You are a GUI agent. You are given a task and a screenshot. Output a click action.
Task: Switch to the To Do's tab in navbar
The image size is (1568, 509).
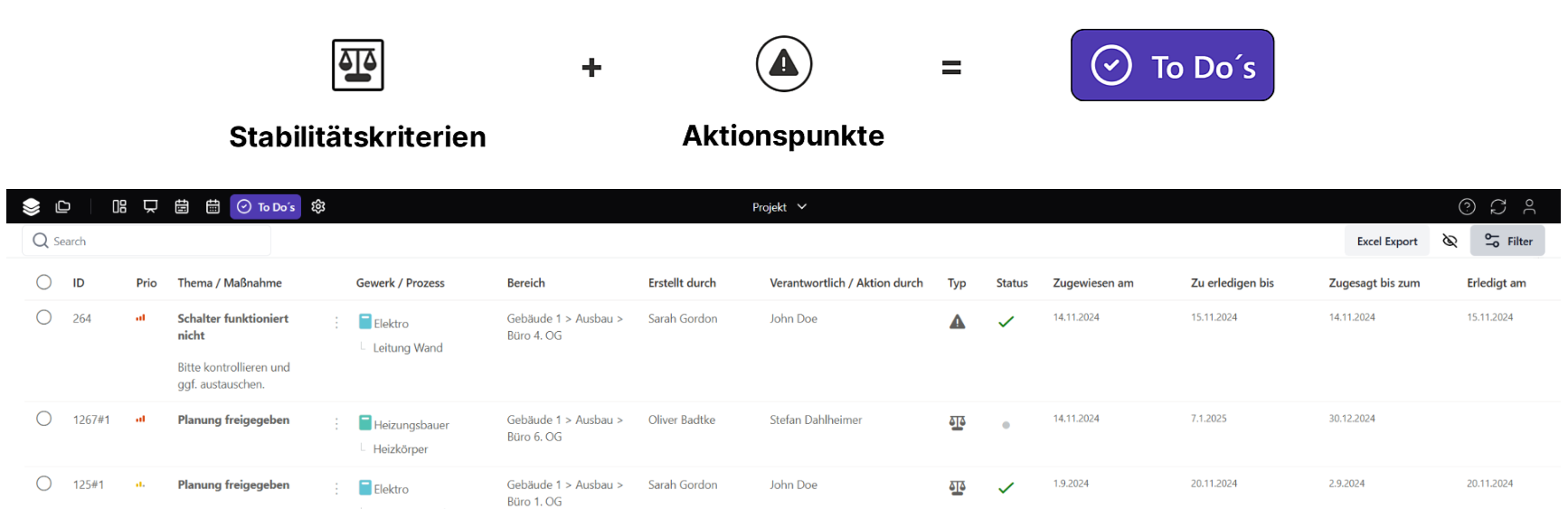tap(266, 207)
